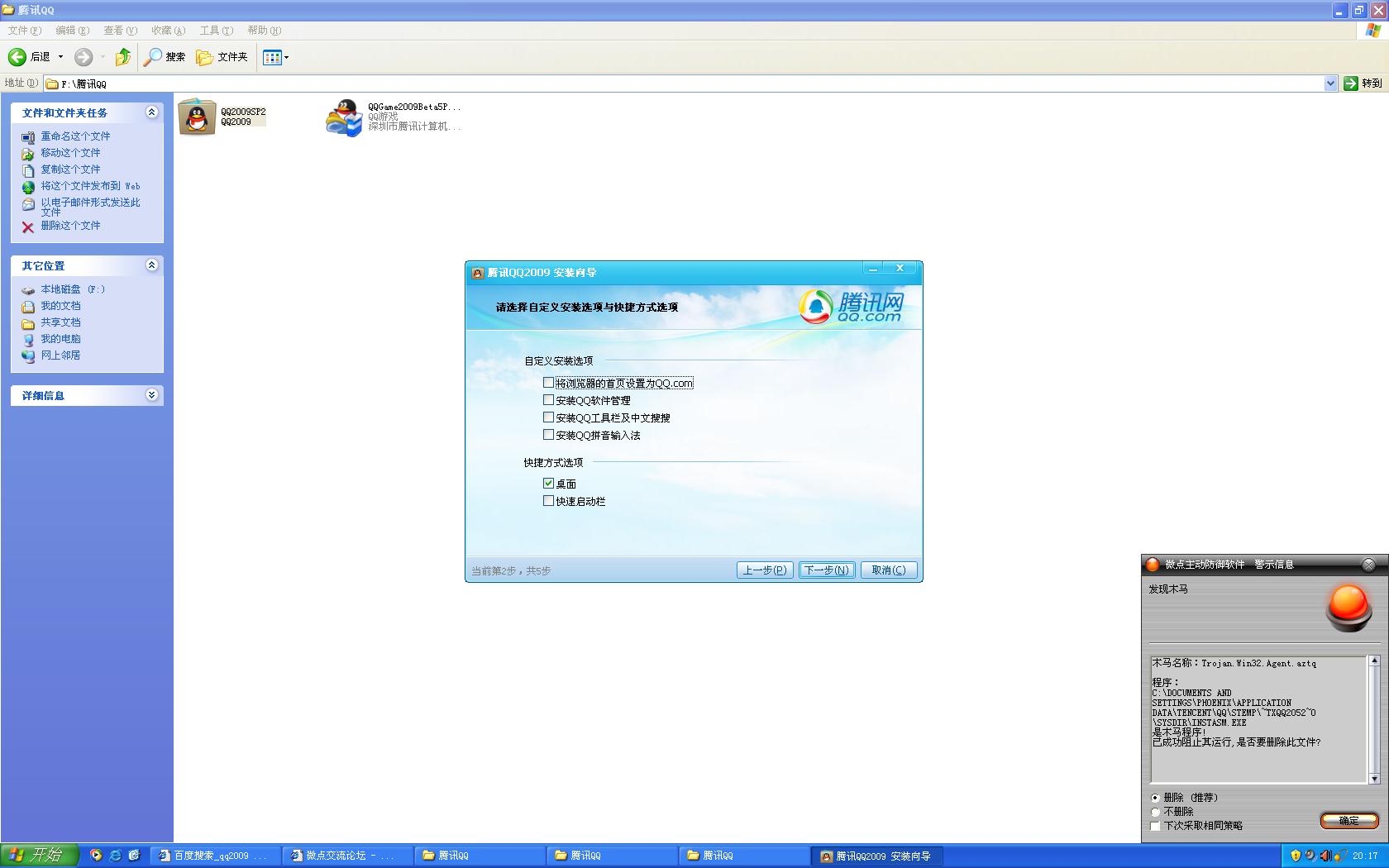Expand the 详细信息 panel
Screen dimensions: 1389x868
coord(151,395)
